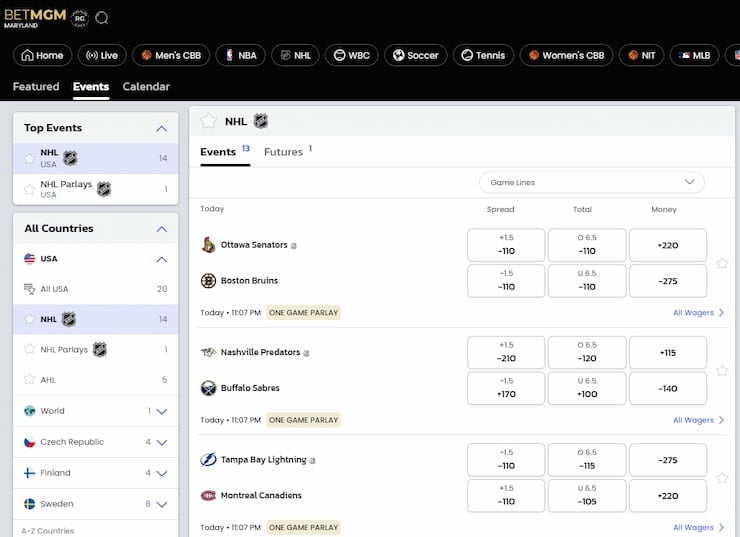
Task: Click Buffalo Sabres team logo
Action: pyautogui.click(x=208, y=388)
